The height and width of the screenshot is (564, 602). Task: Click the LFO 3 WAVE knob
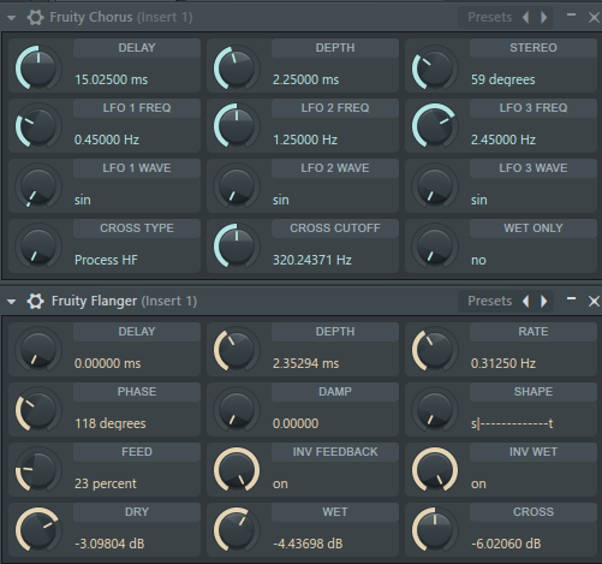click(435, 187)
